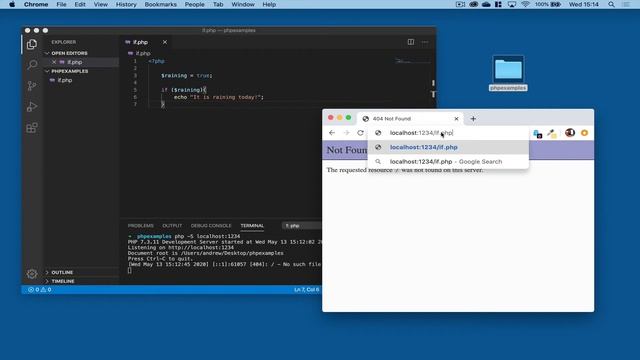This screenshot has height=360, width=640.
Task: Click the Chrome address bar field
Action: pos(448,133)
